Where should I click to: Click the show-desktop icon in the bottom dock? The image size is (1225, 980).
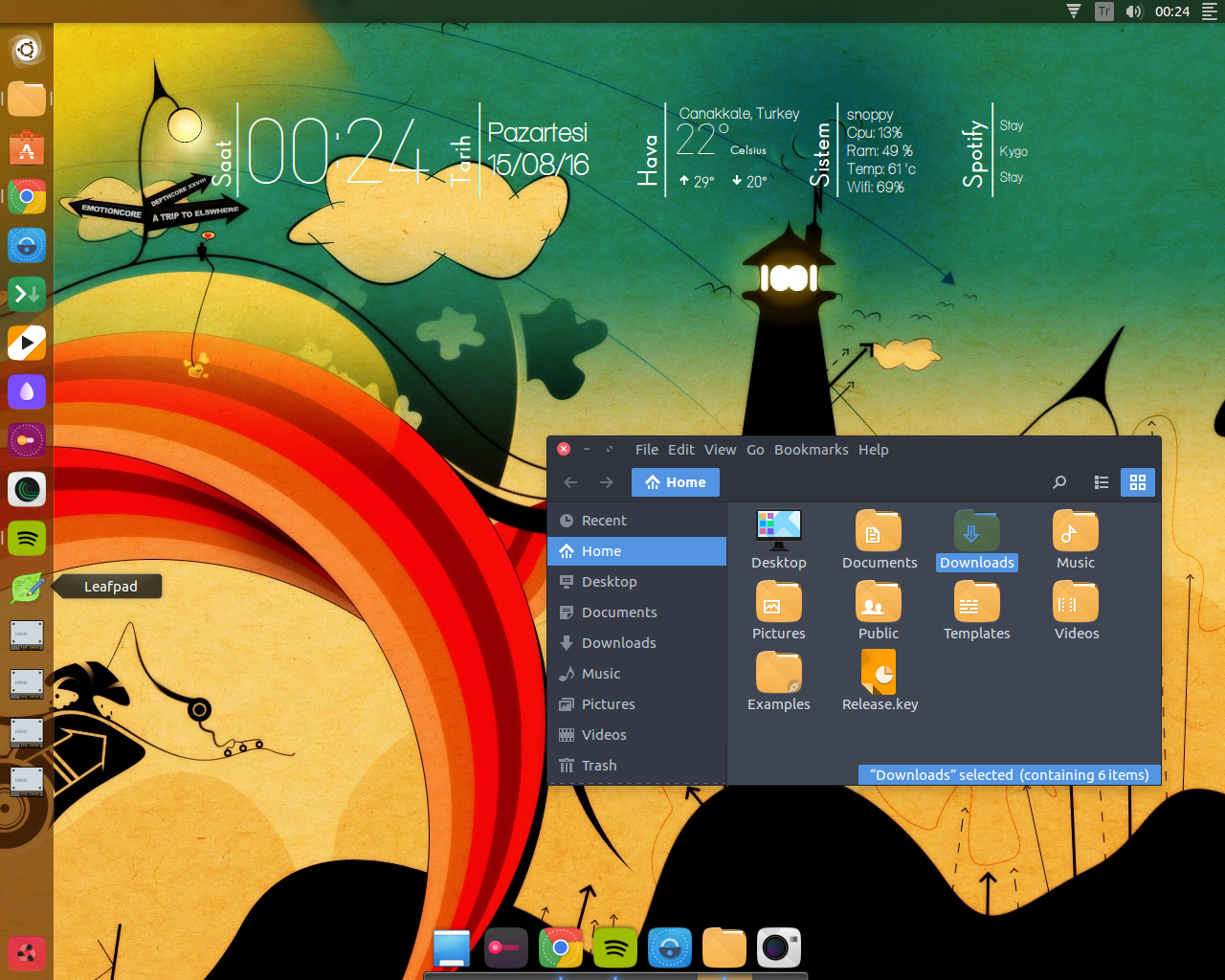coord(452,948)
